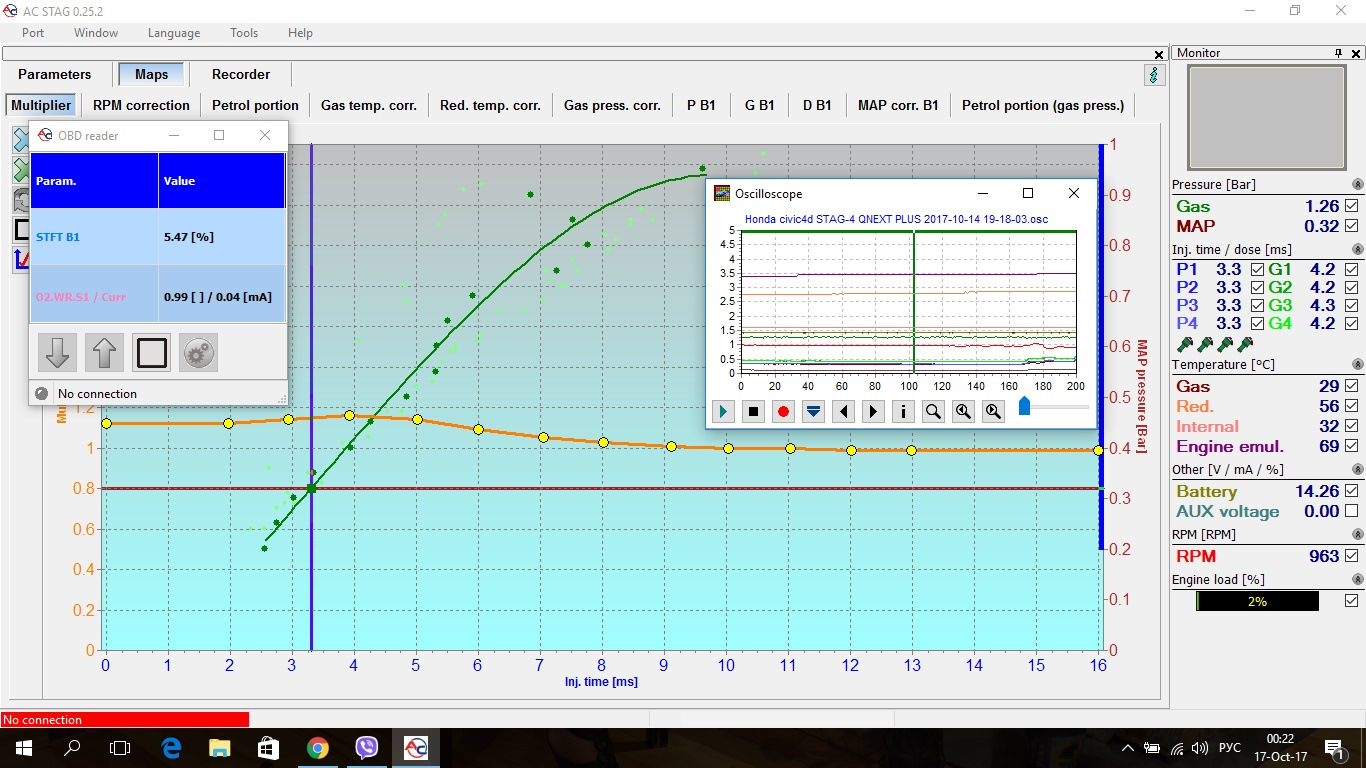The width and height of the screenshot is (1366, 768).
Task: Start oscilloscope recording with red dot button
Action: point(783,411)
